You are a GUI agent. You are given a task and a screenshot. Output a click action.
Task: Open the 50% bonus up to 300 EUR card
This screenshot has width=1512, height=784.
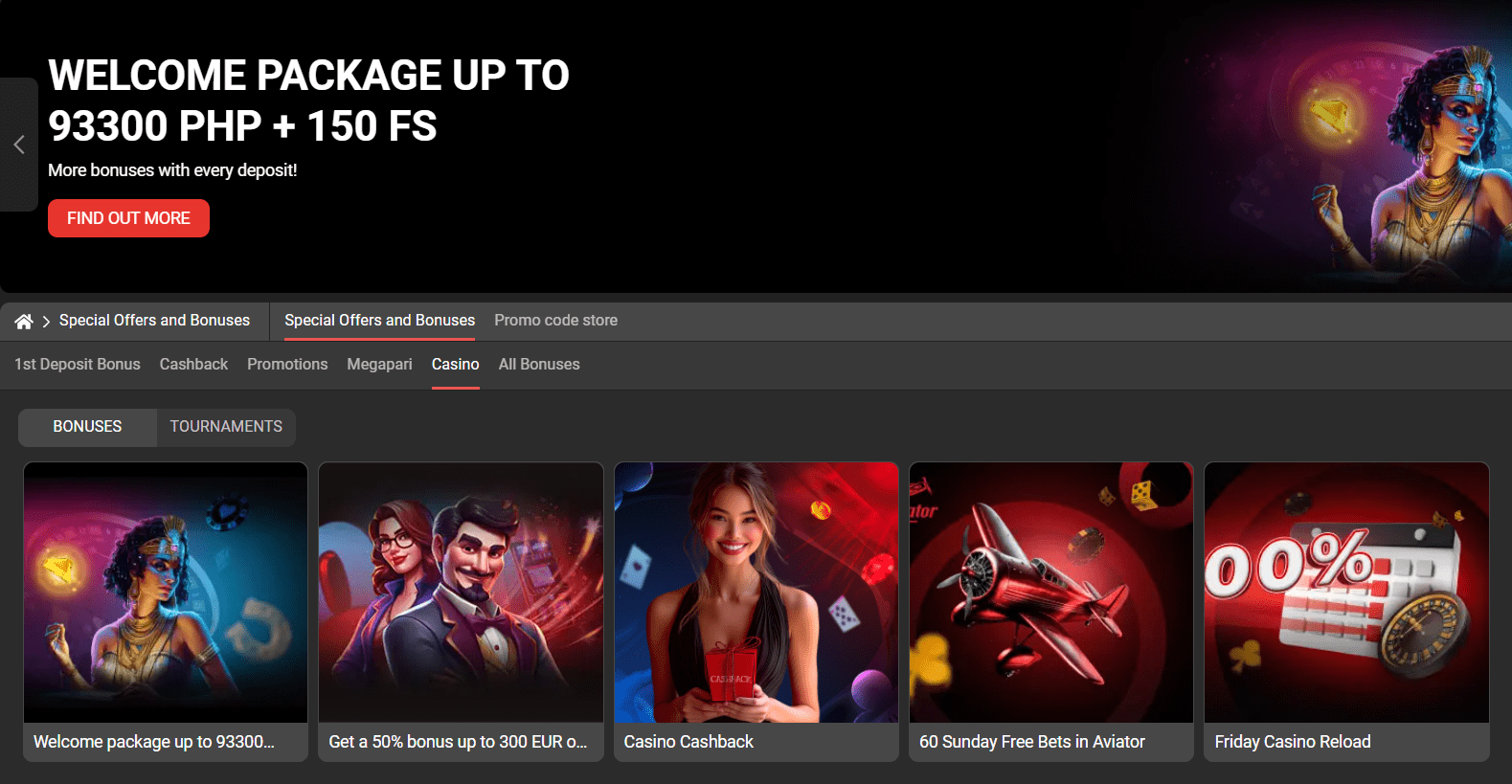(461, 611)
